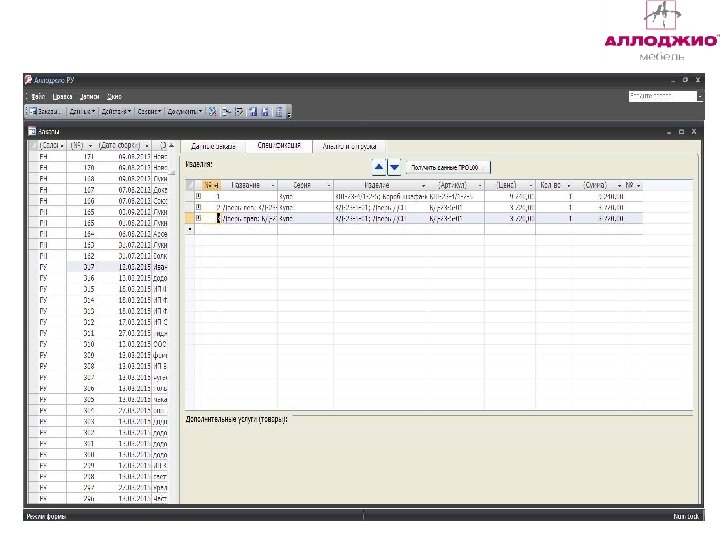
Task: Click the orders list scroll-up arrow
Action: click(x=172, y=146)
